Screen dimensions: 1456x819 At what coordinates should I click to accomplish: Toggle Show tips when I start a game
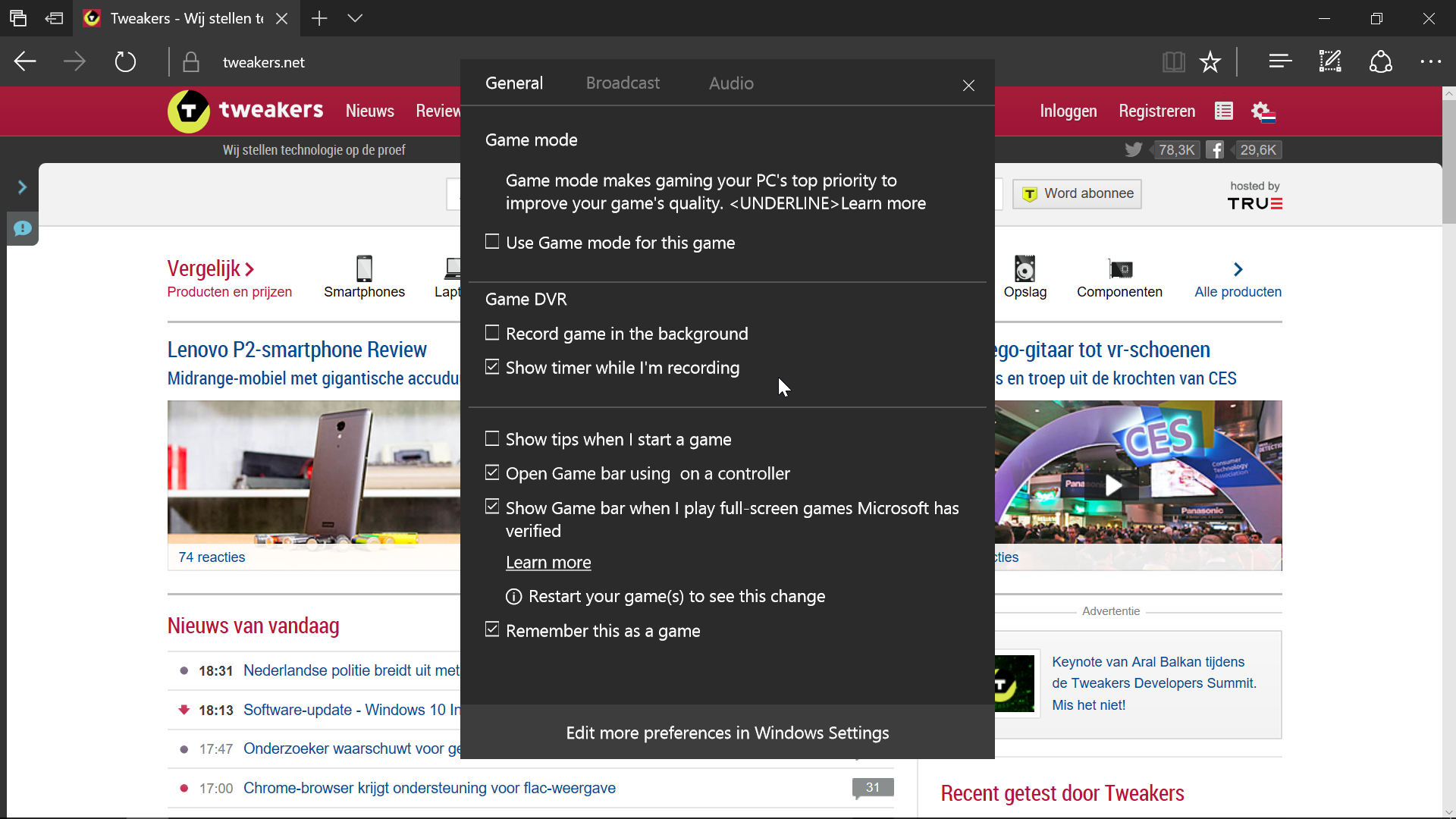[x=492, y=438]
